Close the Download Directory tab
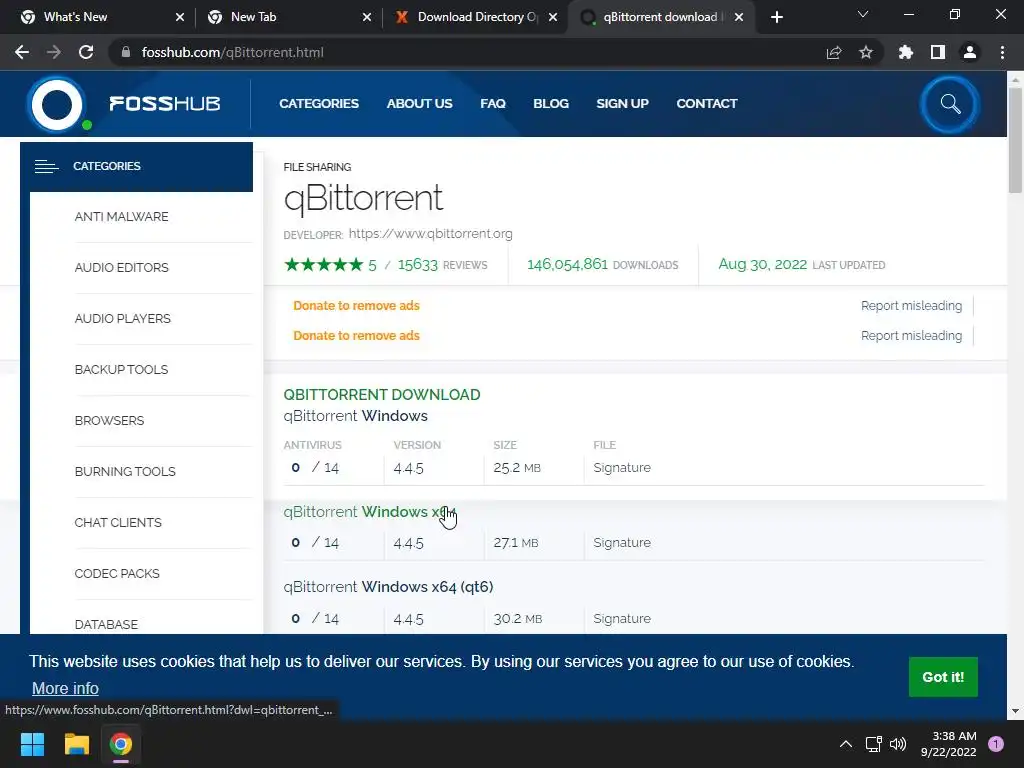The height and width of the screenshot is (768, 1024). (553, 17)
